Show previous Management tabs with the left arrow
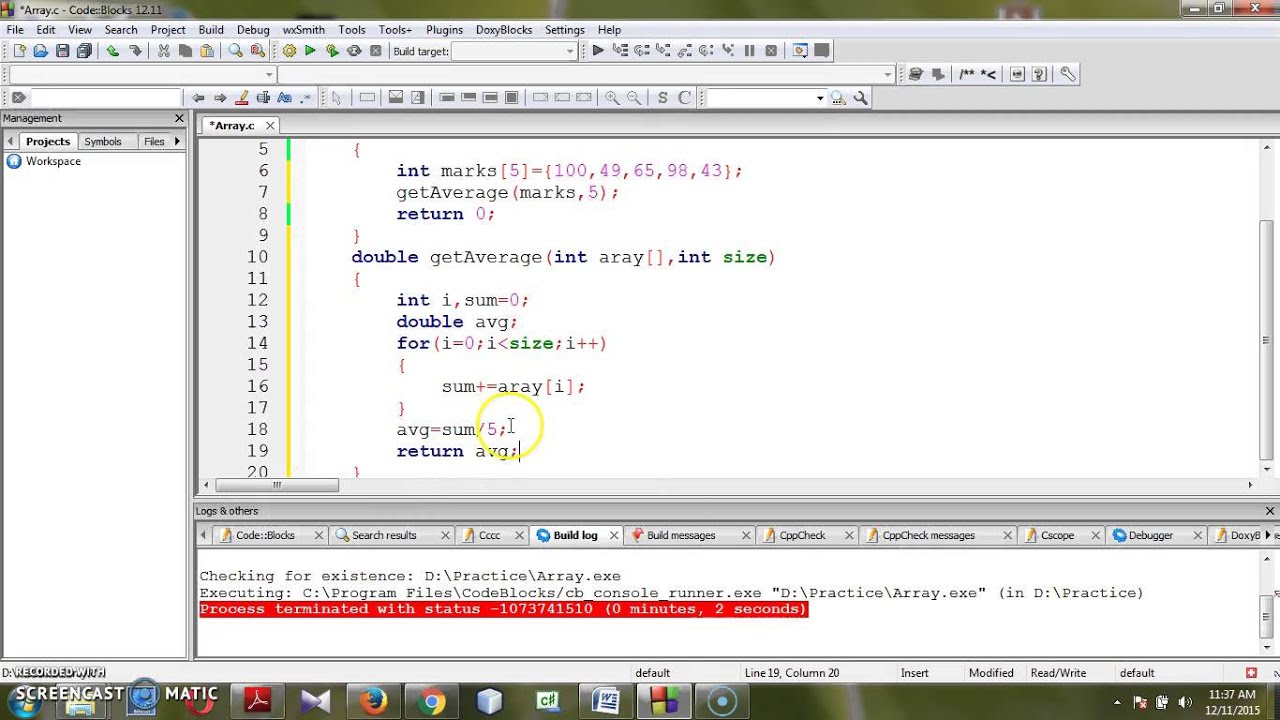 pyautogui.click(x=12, y=142)
